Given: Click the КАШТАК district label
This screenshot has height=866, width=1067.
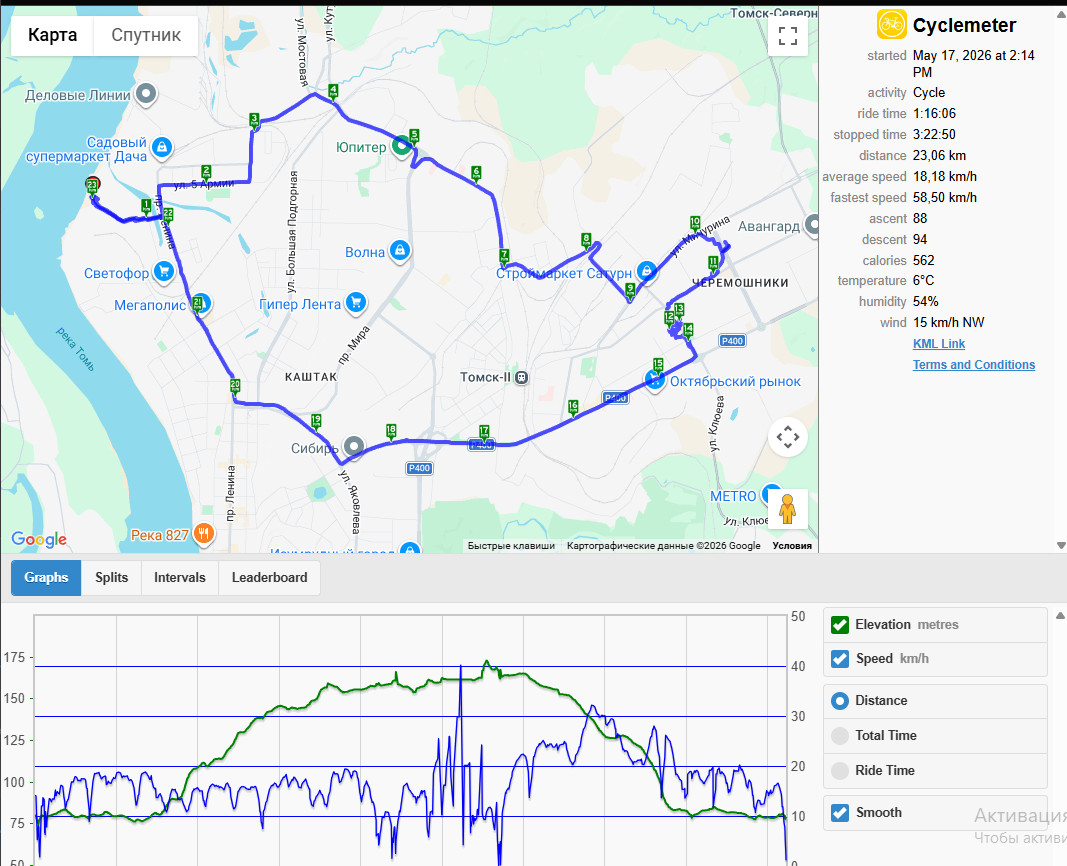Looking at the screenshot, I should 311,376.
